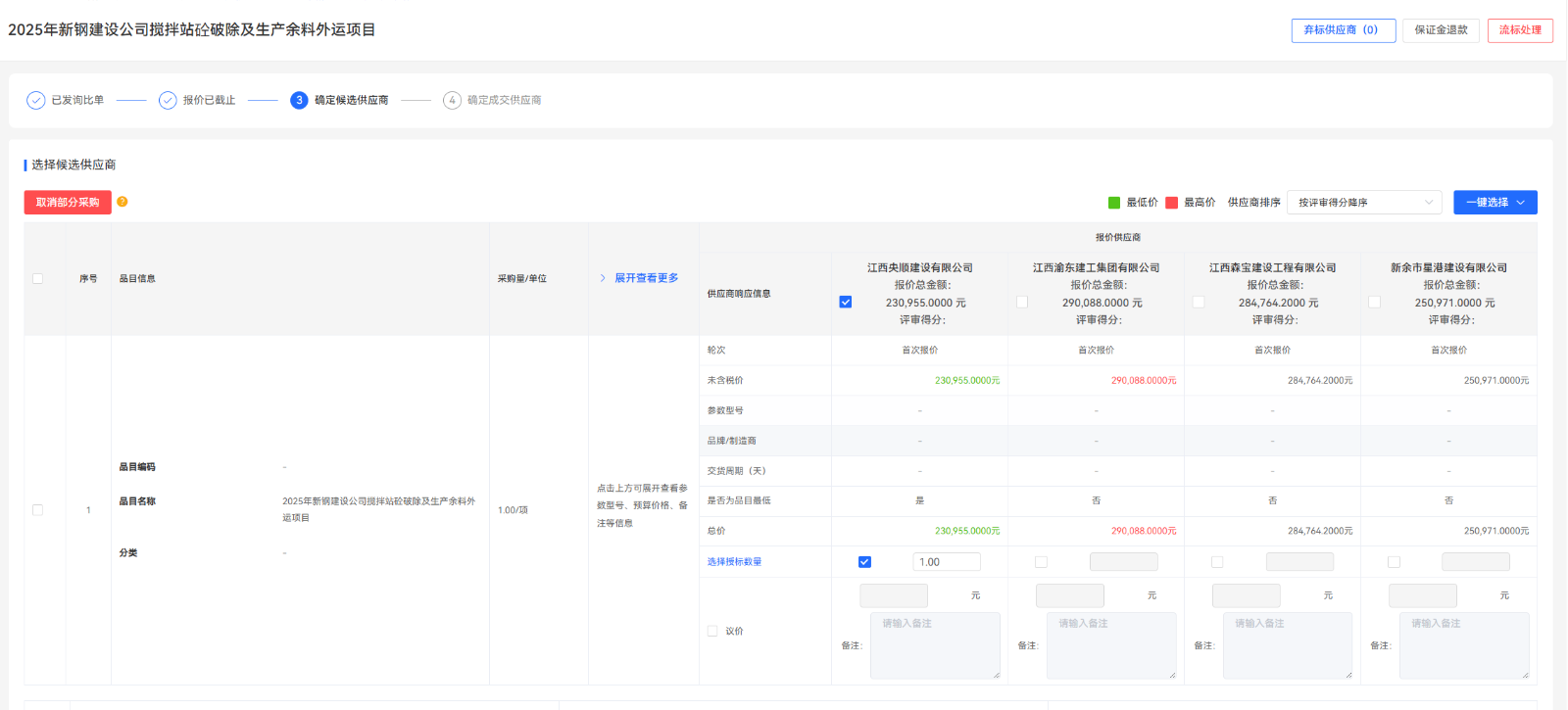Click the 备注 textarea in 江西森宝 column
This screenshot has height=710, width=1568.
[1288, 645]
